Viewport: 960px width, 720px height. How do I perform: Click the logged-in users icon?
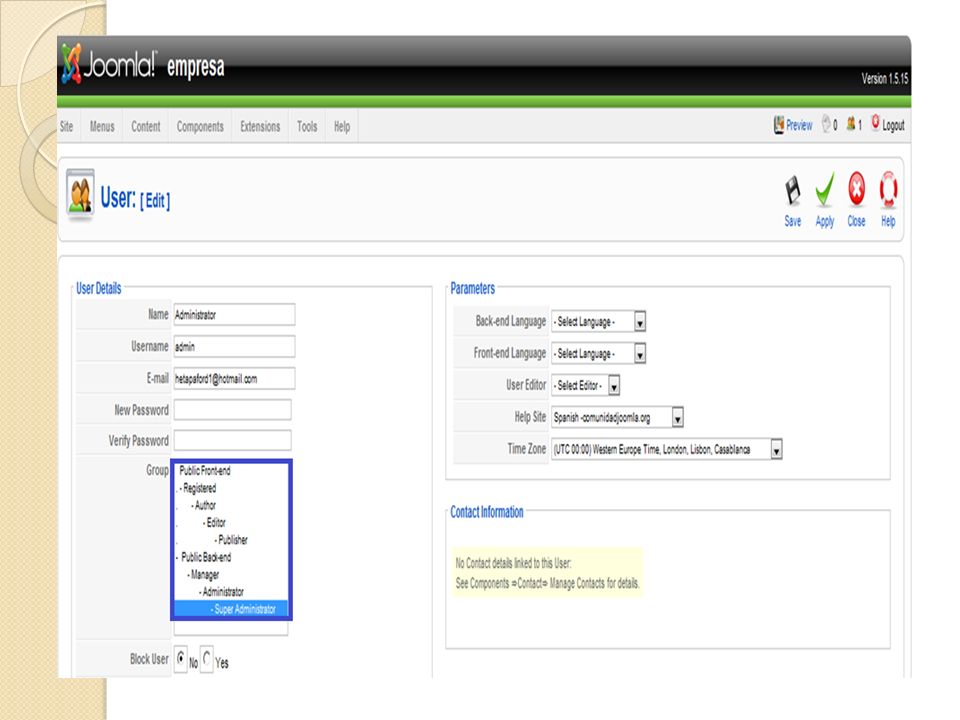pos(851,124)
